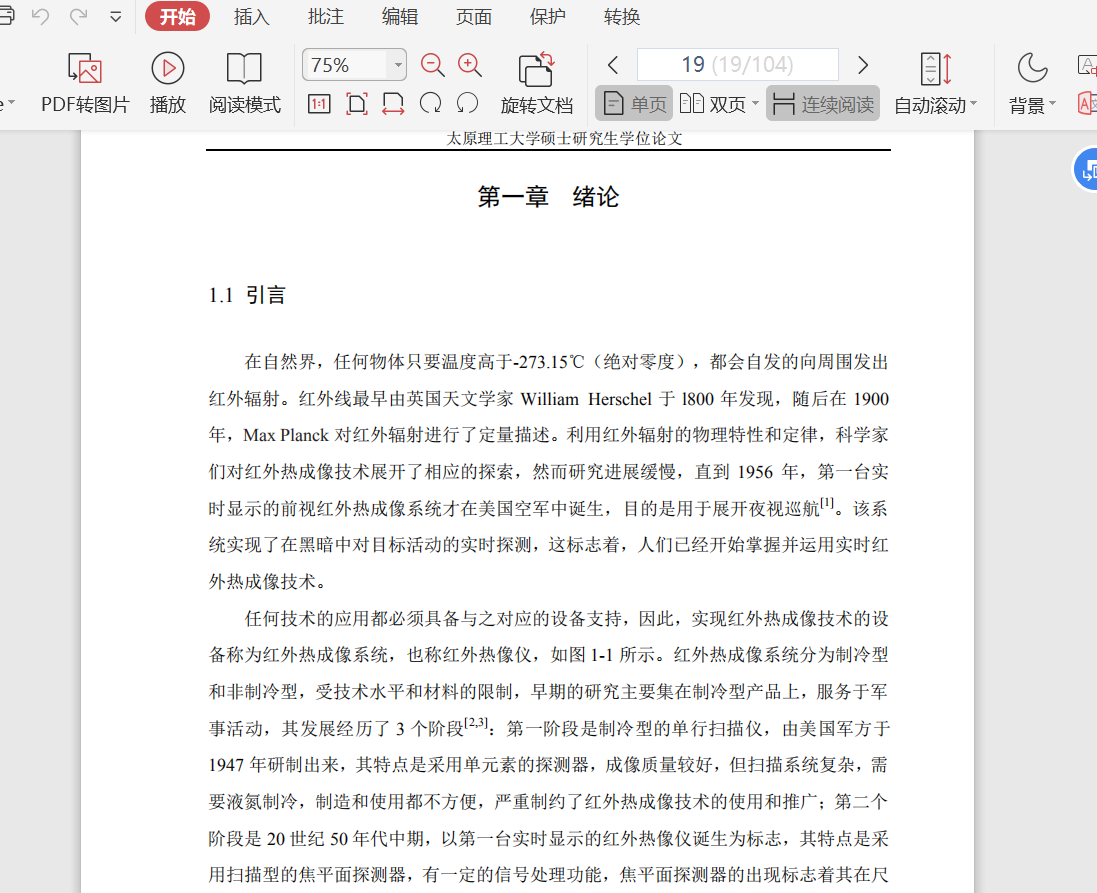Open the quick access toolbar customize arrow
The width and height of the screenshot is (1097, 893).
click(x=115, y=17)
